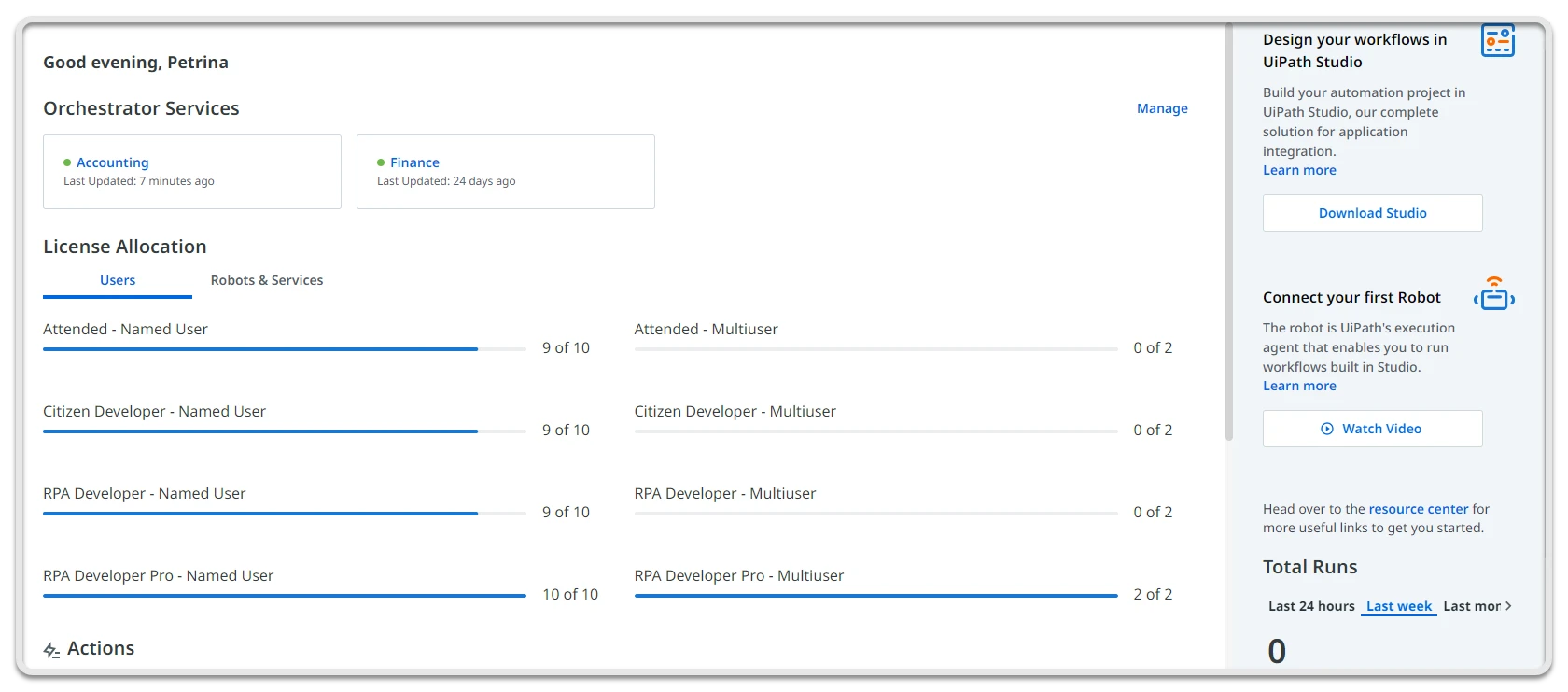This screenshot has width=1568, height=692.
Task: Click Learn more under UiPath Studio description
Action: [1299, 170]
